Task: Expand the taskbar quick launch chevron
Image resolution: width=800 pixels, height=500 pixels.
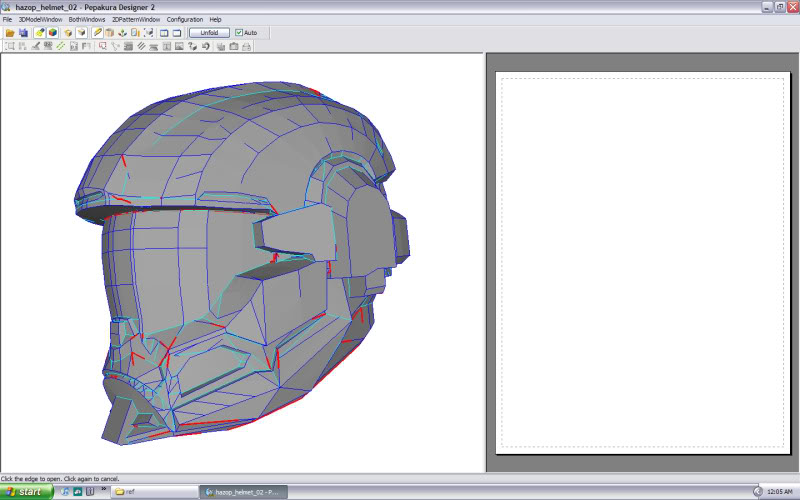Action: (x=104, y=490)
